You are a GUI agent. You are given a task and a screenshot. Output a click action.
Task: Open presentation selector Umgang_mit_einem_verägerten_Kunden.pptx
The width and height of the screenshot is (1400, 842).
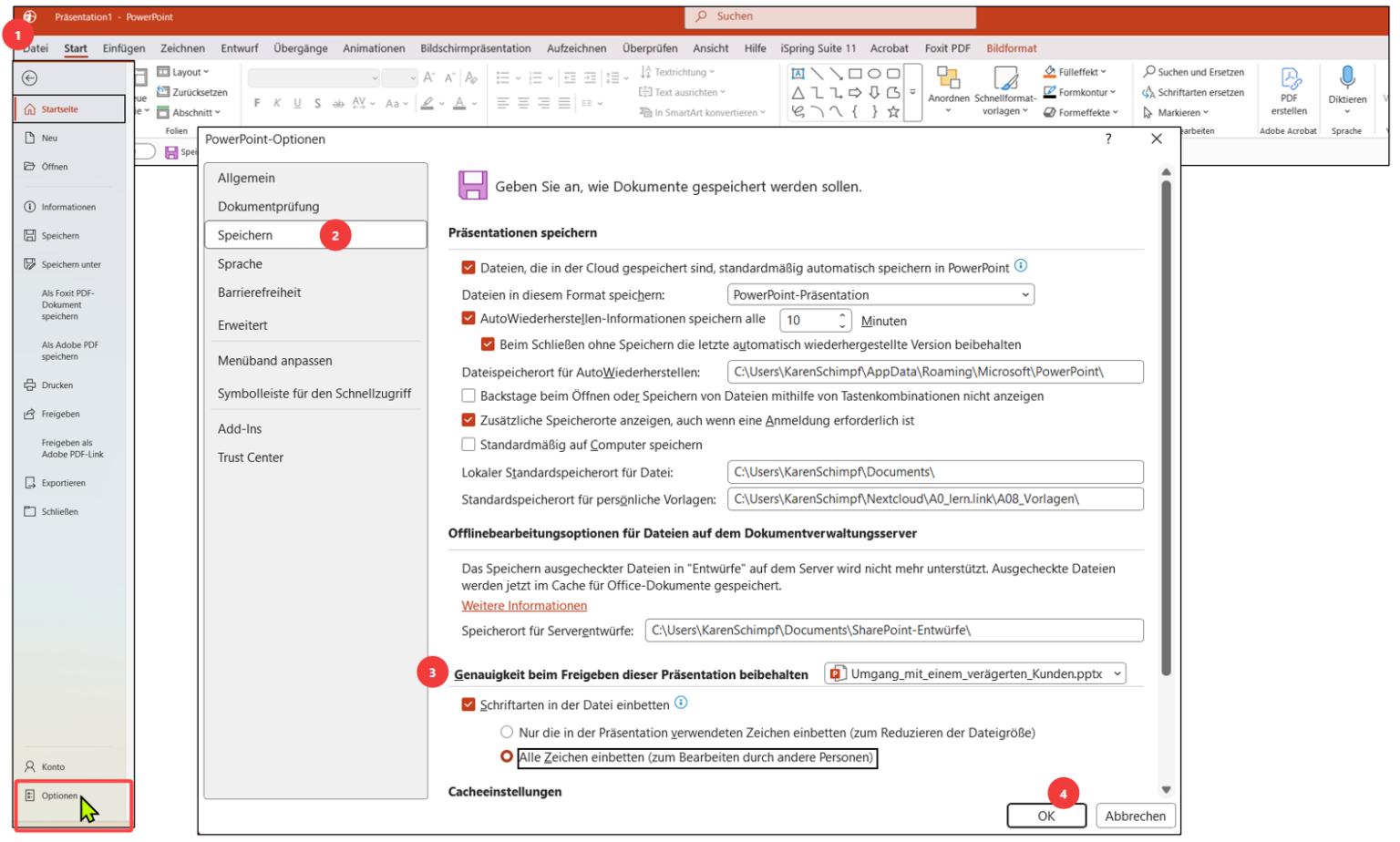coord(975,673)
